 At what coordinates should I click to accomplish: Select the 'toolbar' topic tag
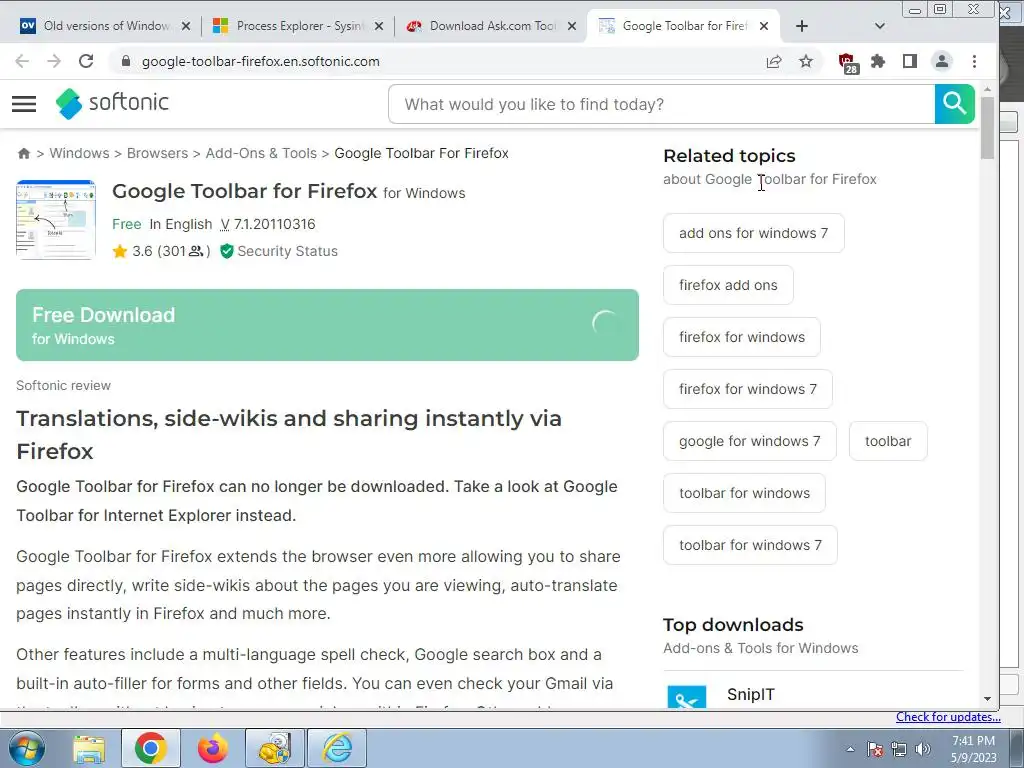888,441
